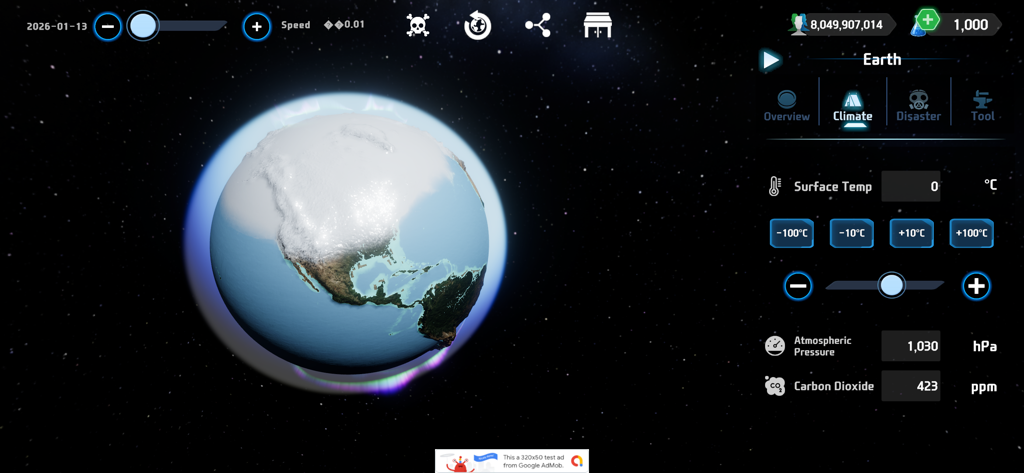Click the Carbon Dioxide label
Image resolution: width=1024 pixels, height=473 pixels.
(833, 385)
